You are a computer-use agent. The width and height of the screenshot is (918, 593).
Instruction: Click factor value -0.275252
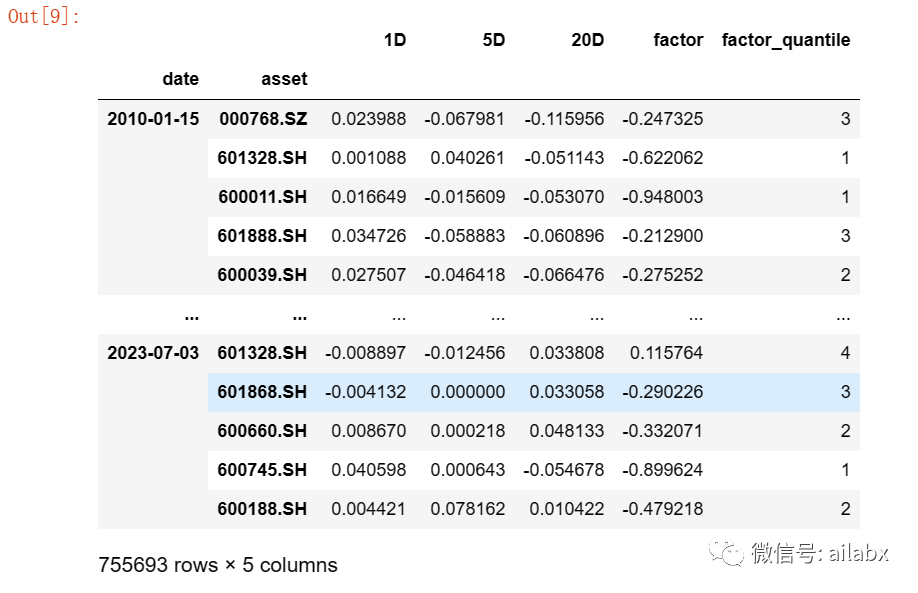click(662, 275)
